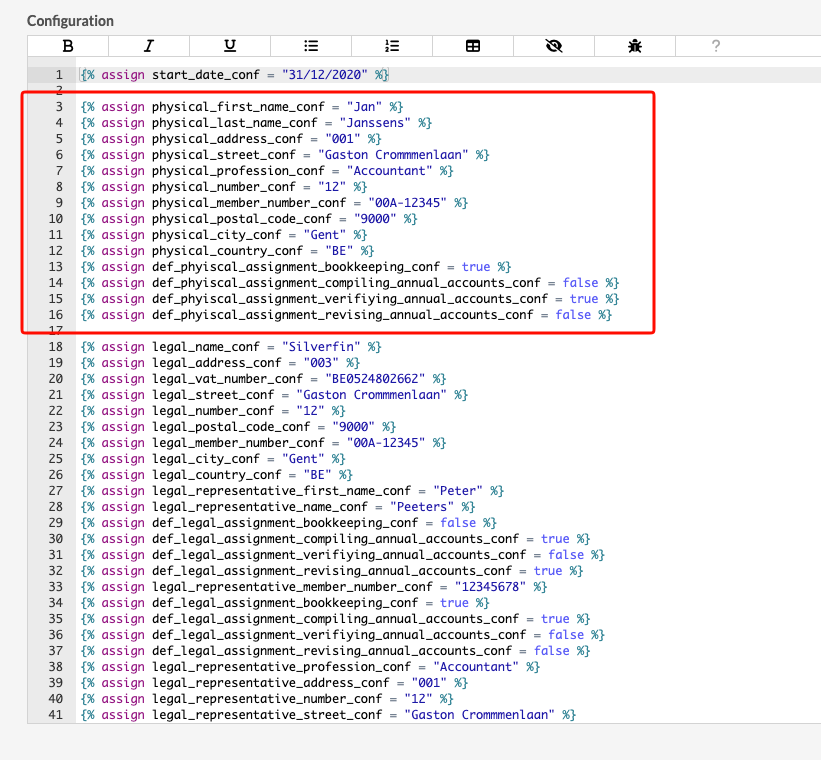Screen dimensions: 821x760
Task: Click legal_street_conf "Gaston Crommenlaan" value
Action: (x=371, y=394)
